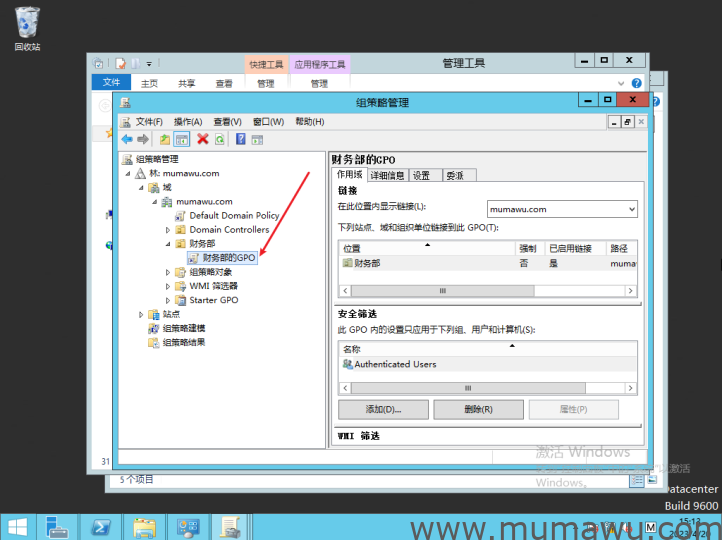Switch to the 设置 tab
Image resolution: width=722 pixels, height=540 pixels.
[422, 175]
